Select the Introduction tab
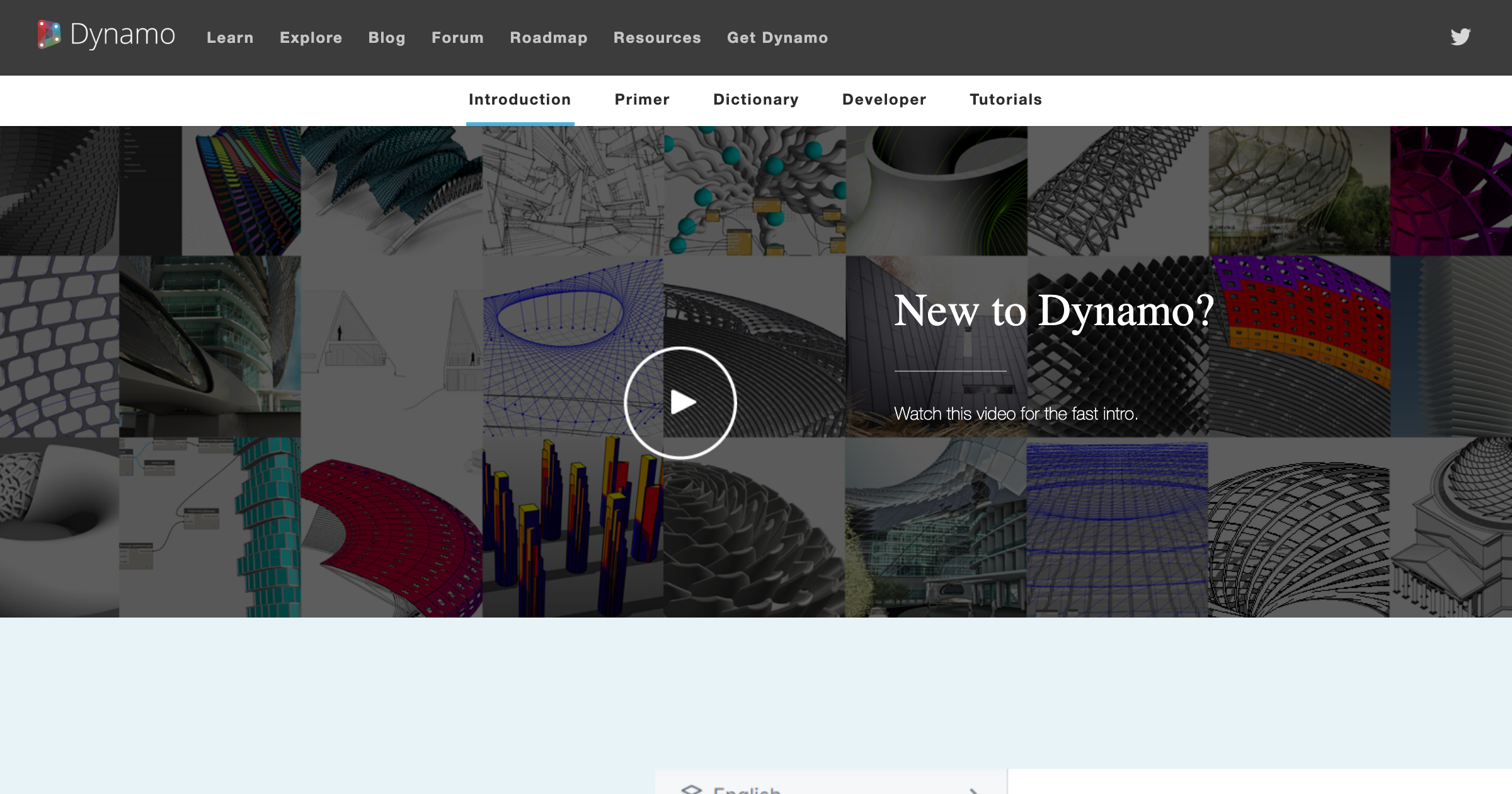The height and width of the screenshot is (794, 1512). (520, 100)
